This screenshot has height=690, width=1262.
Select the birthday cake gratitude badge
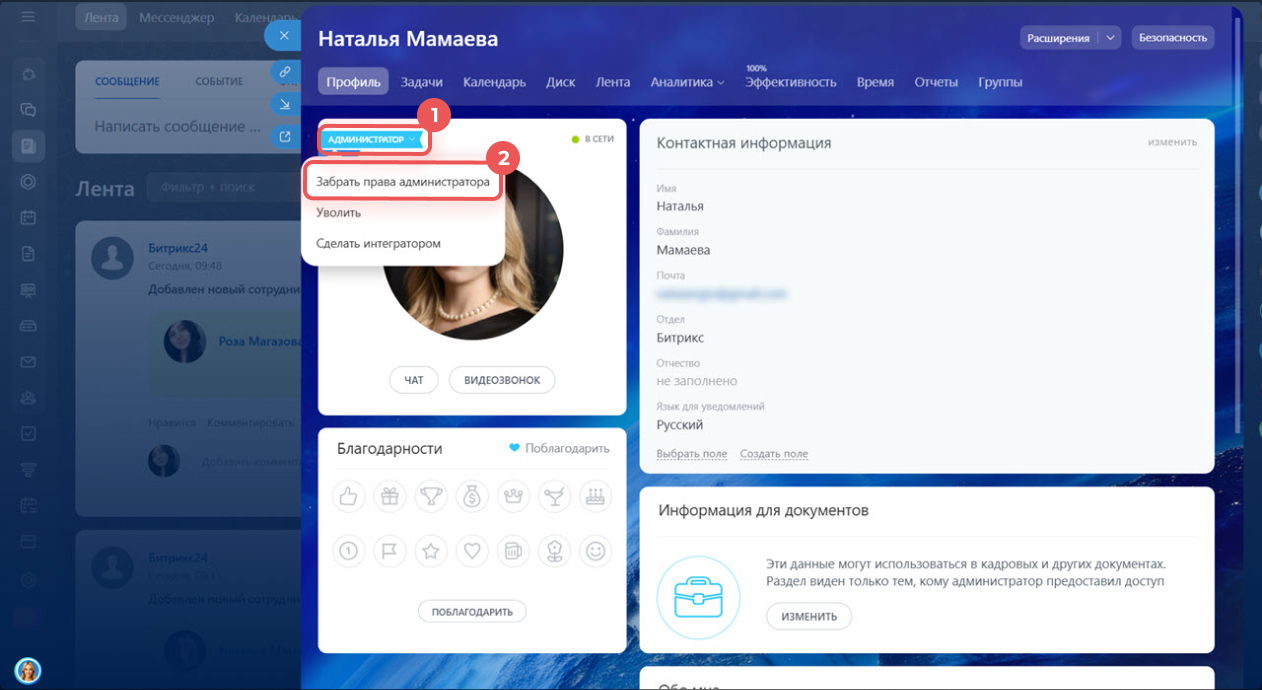coord(595,496)
